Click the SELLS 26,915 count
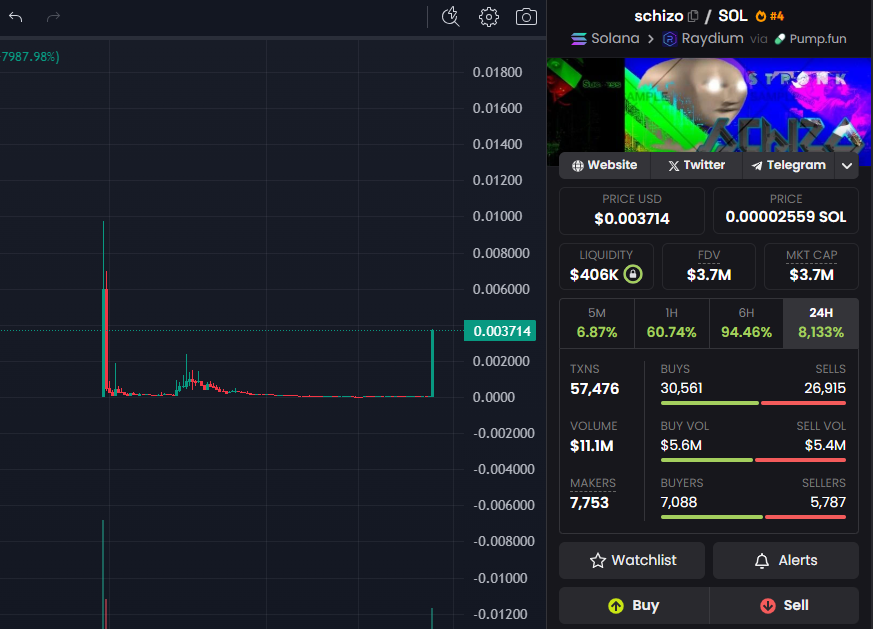The image size is (873, 629). (x=825, y=389)
